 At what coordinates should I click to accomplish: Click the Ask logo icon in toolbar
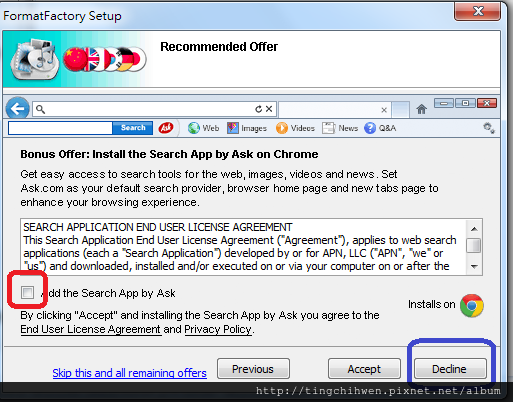tap(166, 128)
